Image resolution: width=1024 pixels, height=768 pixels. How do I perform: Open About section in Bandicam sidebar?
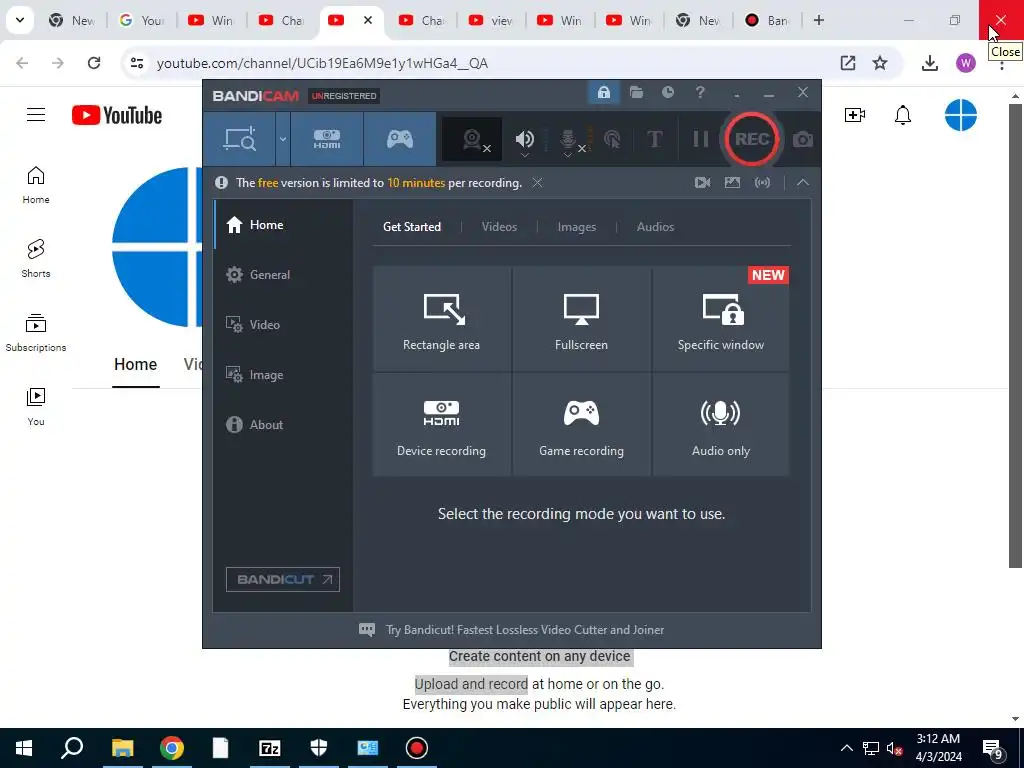tap(283, 424)
